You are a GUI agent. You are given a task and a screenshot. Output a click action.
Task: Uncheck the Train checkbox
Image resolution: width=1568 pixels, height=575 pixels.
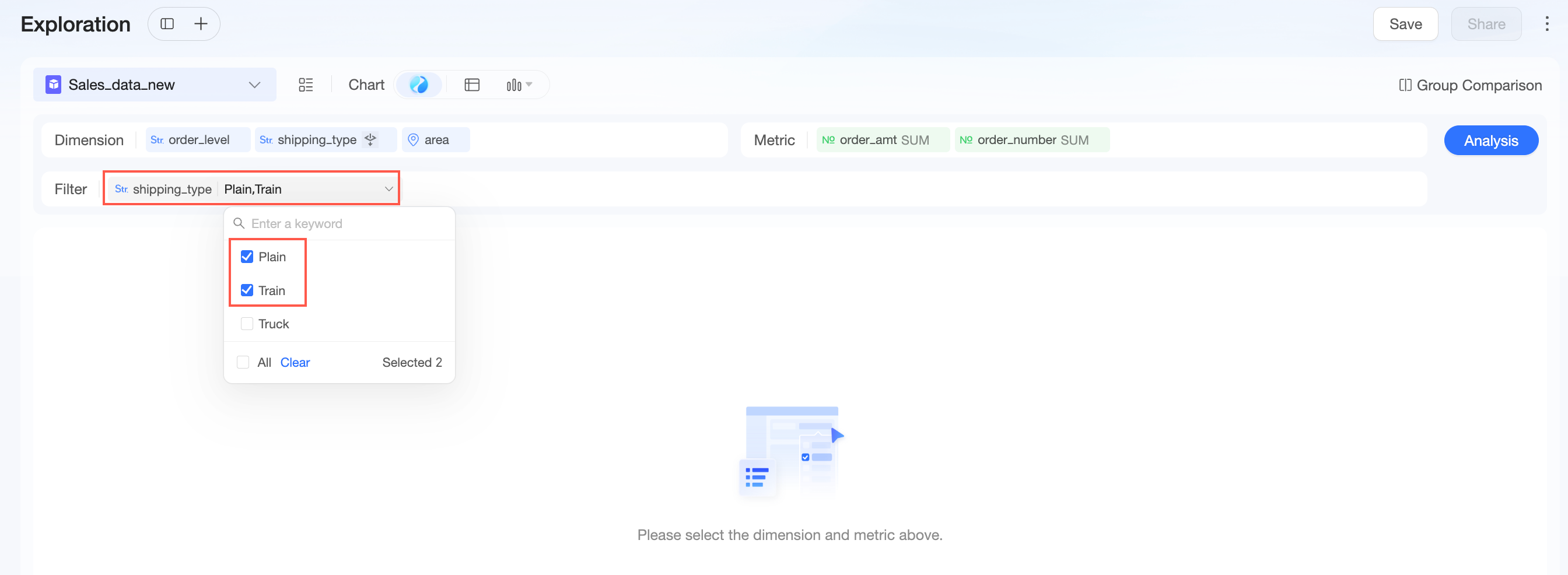pyautogui.click(x=247, y=290)
